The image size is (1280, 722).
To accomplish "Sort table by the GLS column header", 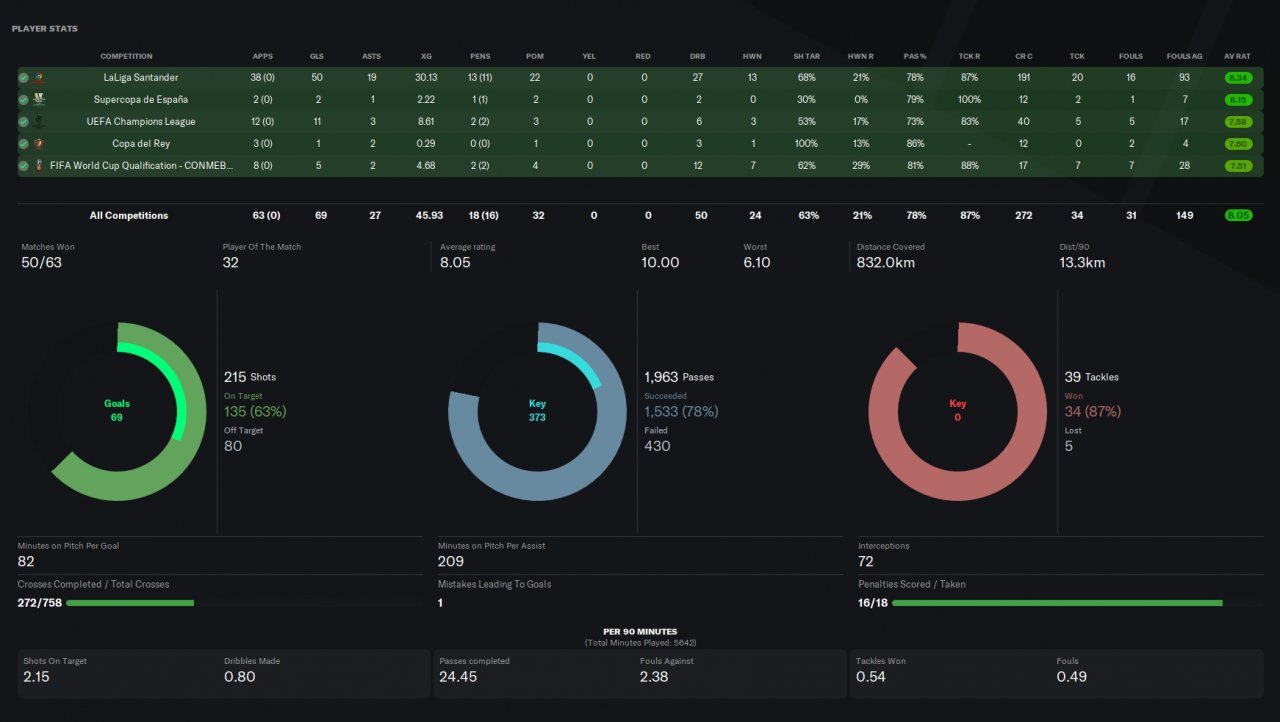I will [317, 56].
